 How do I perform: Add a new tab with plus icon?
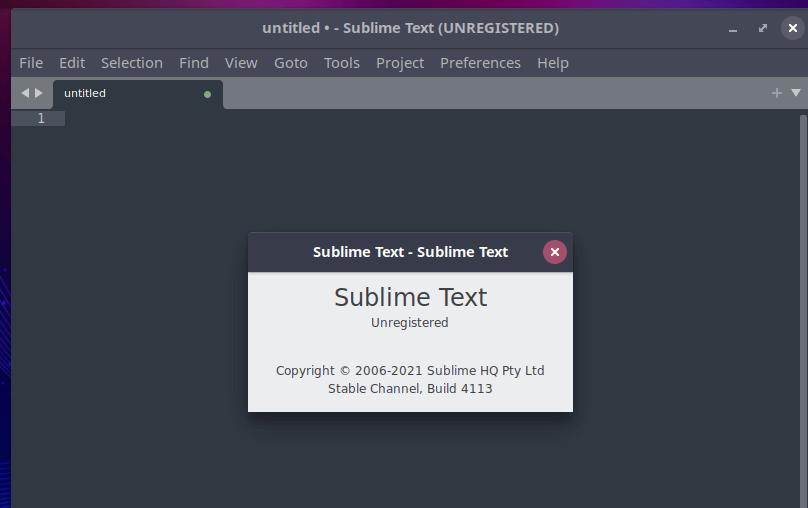click(x=777, y=93)
